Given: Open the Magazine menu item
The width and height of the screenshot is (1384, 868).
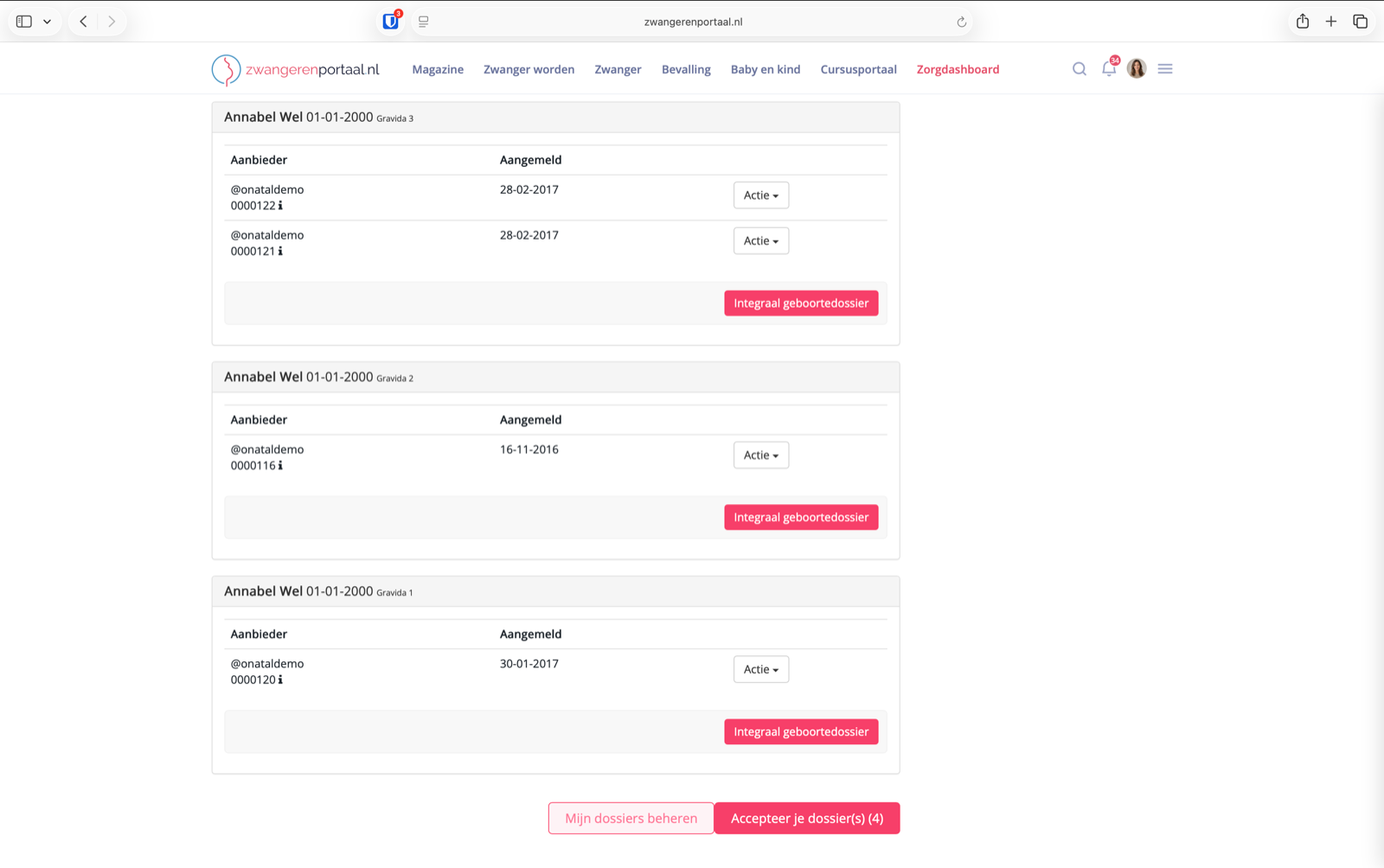Looking at the screenshot, I should [x=438, y=70].
